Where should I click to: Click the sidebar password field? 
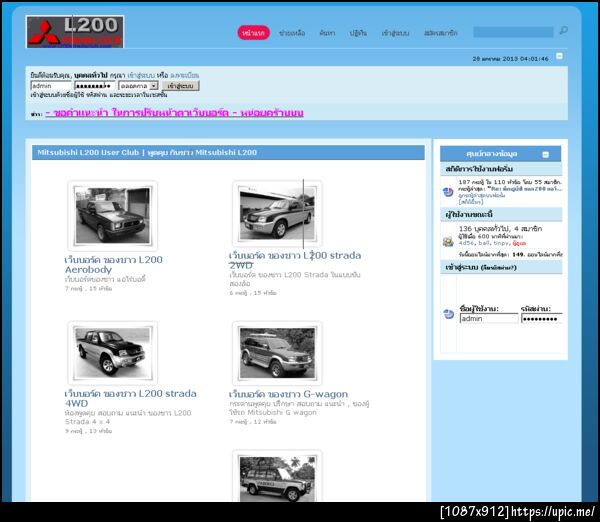(x=542, y=318)
